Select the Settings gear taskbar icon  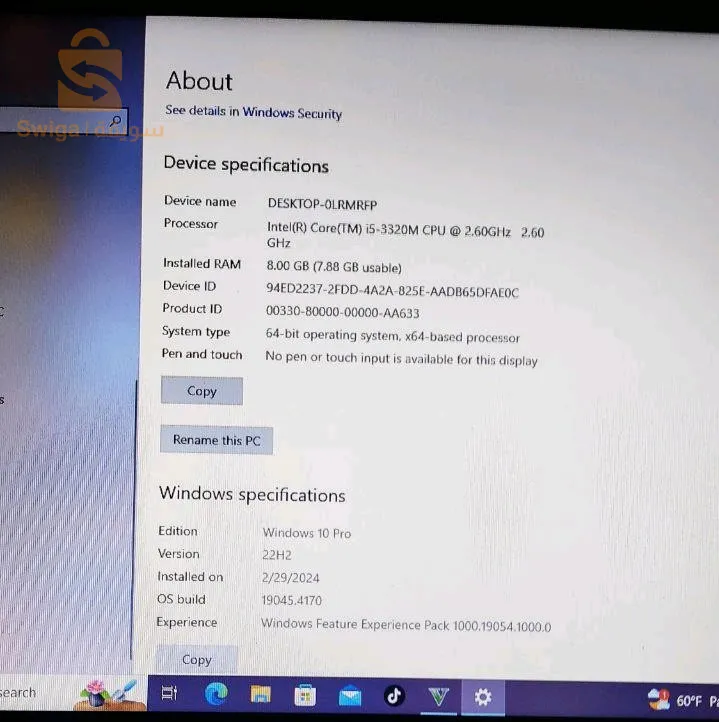(483, 697)
